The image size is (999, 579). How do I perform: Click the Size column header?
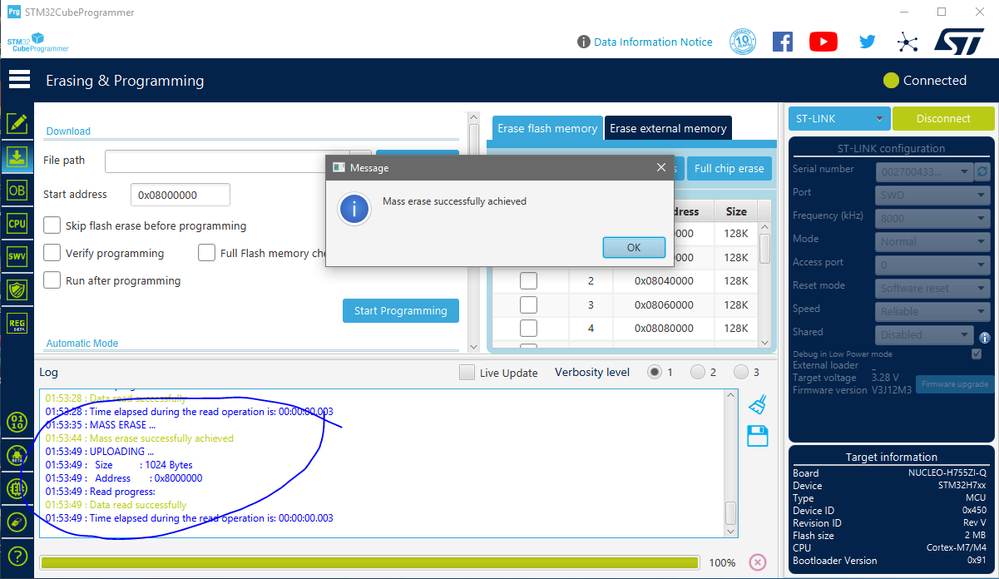pyautogui.click(x=736, y=211)
